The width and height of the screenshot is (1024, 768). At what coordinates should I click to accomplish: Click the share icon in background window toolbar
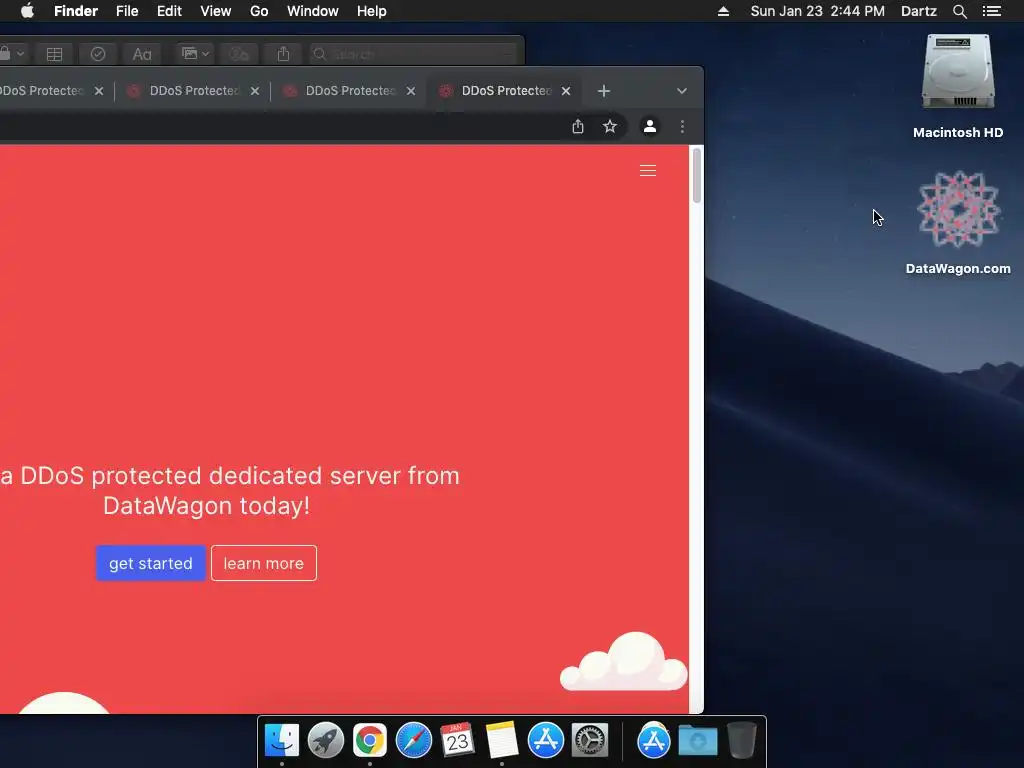283,54
